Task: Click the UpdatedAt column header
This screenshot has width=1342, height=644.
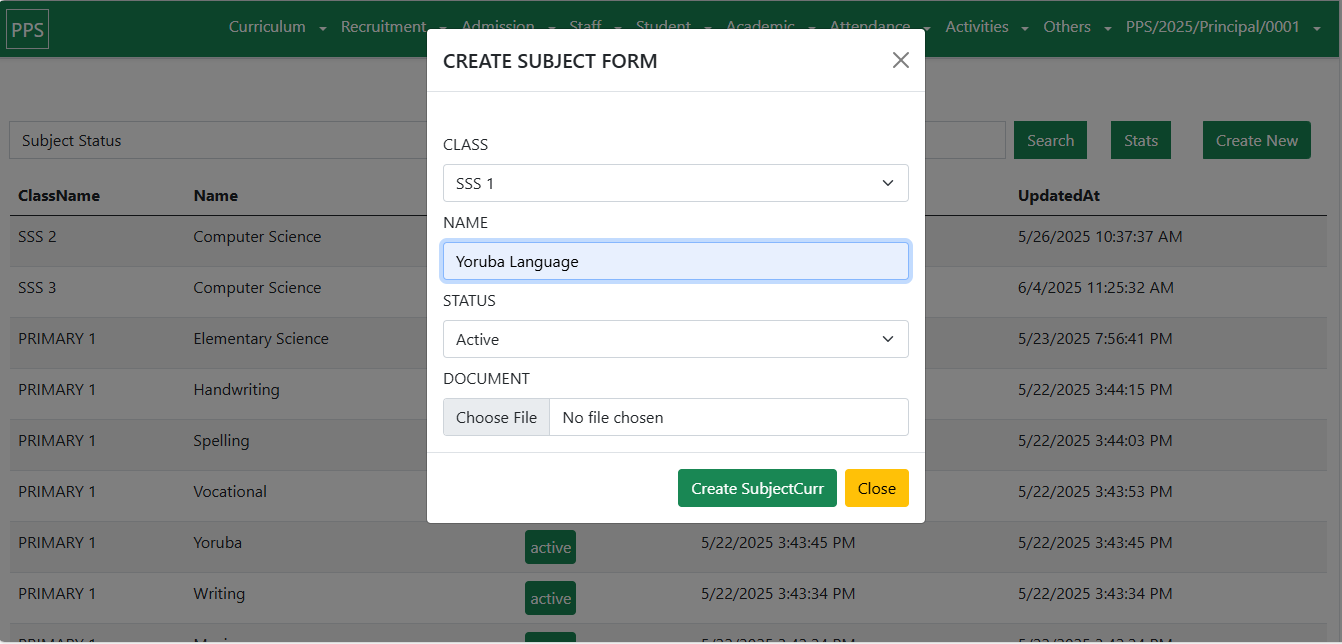Action: click(1058, 196)
